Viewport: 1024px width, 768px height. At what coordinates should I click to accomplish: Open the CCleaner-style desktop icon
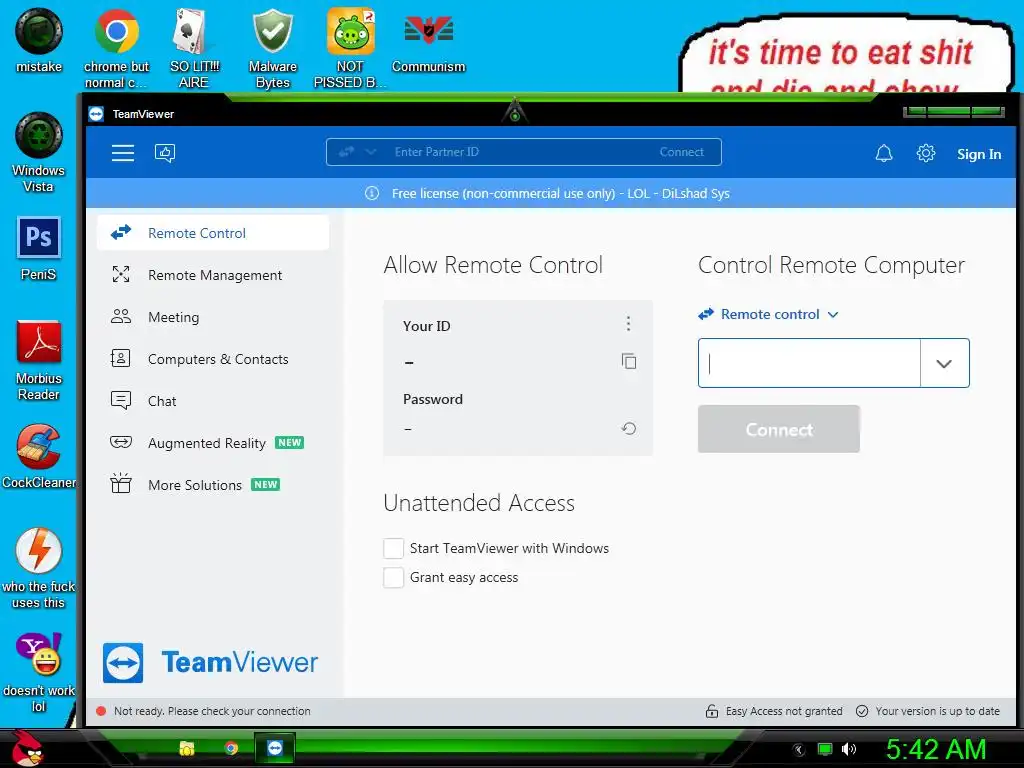point(39,456)
